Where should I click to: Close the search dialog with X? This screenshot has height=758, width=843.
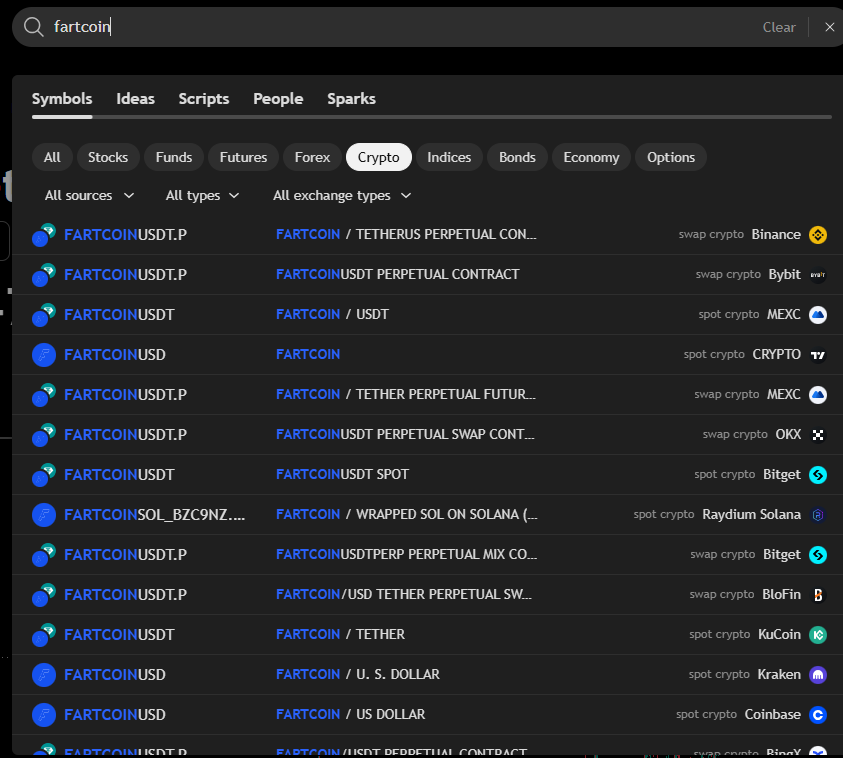(830, 27)
